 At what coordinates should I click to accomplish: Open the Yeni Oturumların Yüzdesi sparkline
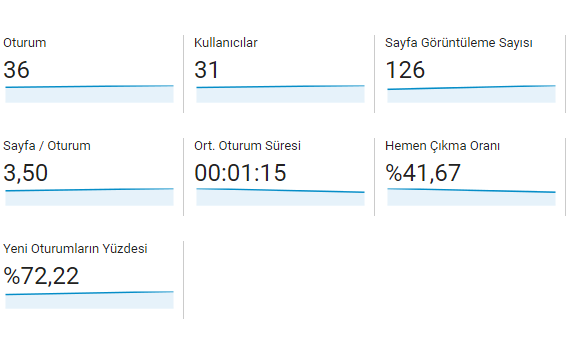89,300
